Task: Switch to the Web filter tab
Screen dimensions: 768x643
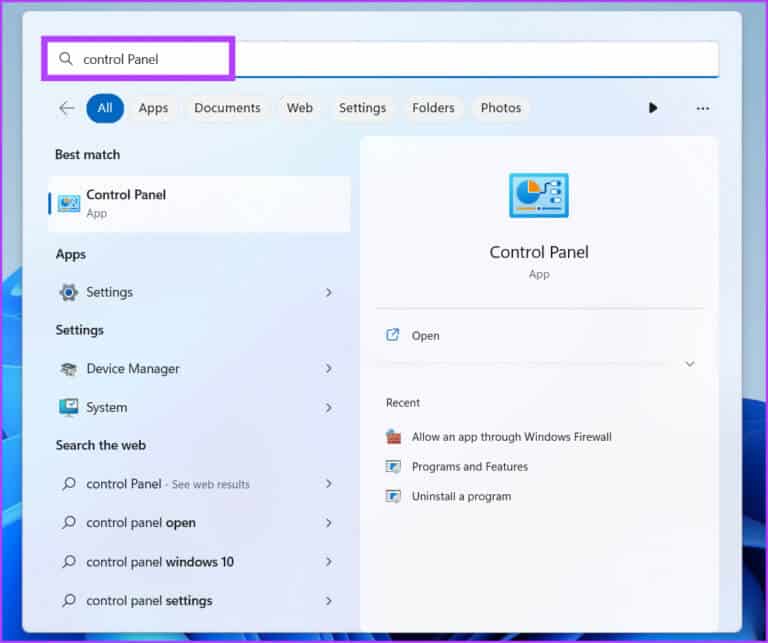Action: click(300, 108)
